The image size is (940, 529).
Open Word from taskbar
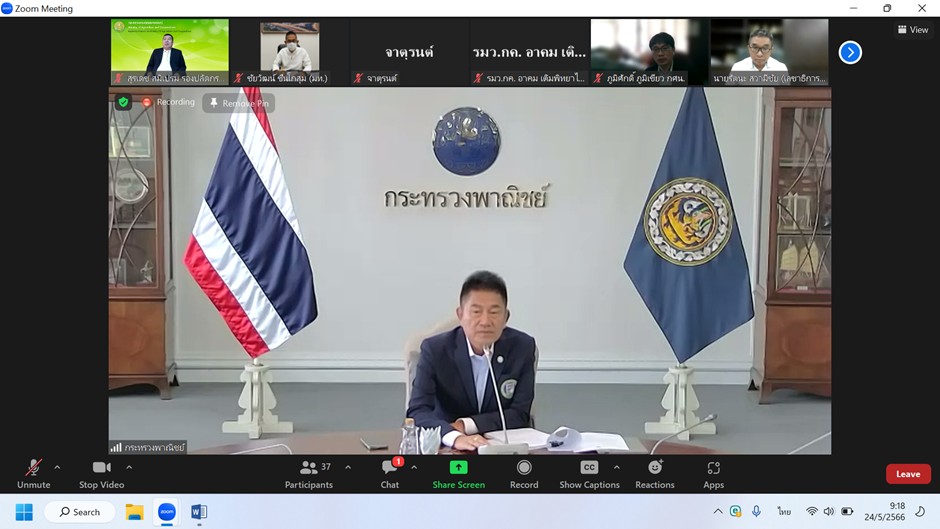[199, 512]
